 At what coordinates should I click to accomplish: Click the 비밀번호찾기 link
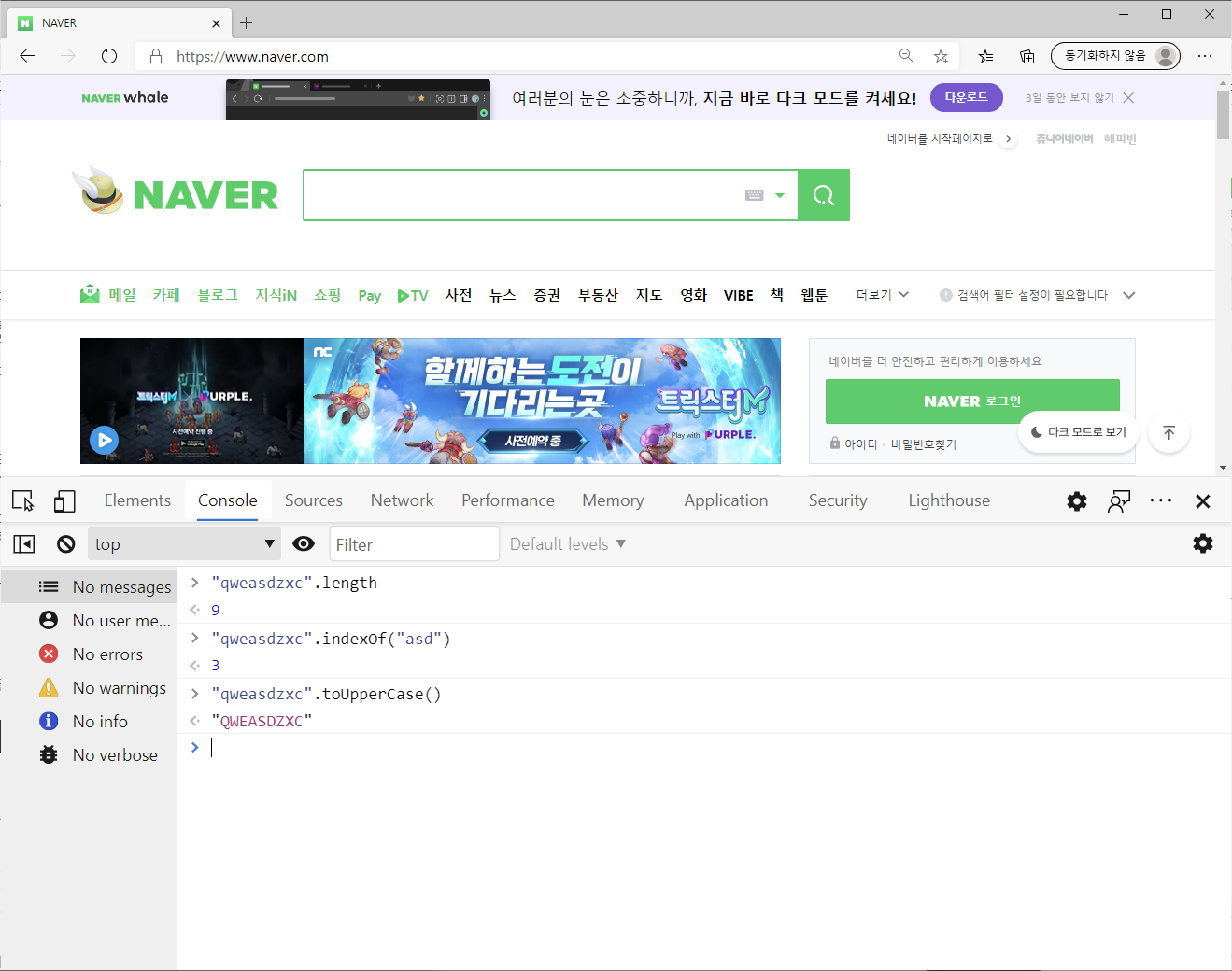tap(924, 444)
